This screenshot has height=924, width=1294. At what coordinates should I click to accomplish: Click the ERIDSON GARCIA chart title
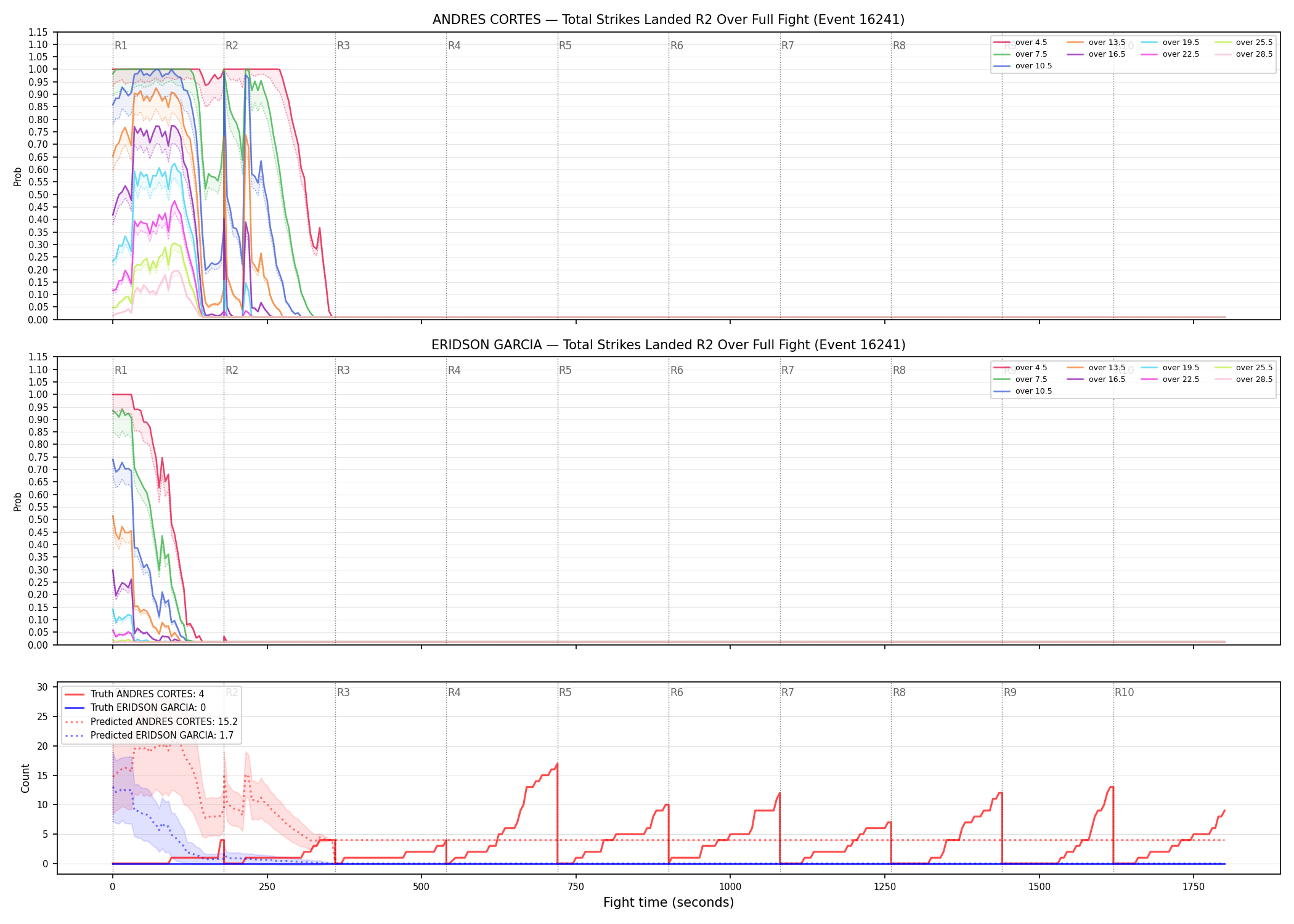[669, 345]
